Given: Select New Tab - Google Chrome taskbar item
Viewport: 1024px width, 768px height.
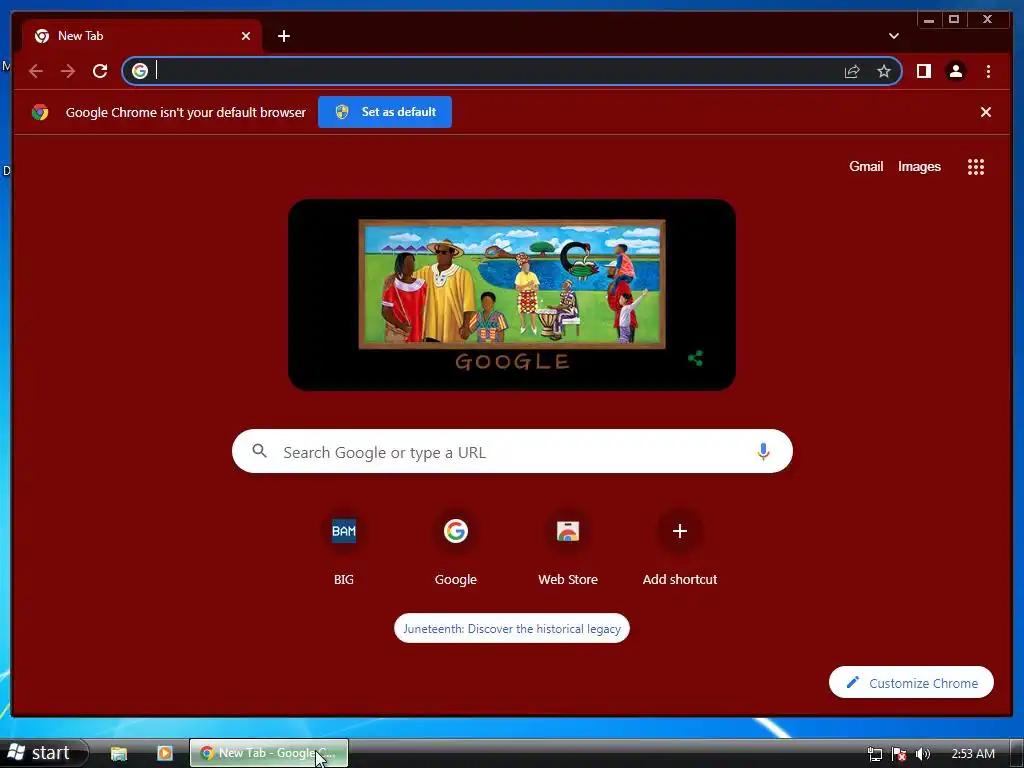Looking at the screenshot, I should (x=269, y=753).
